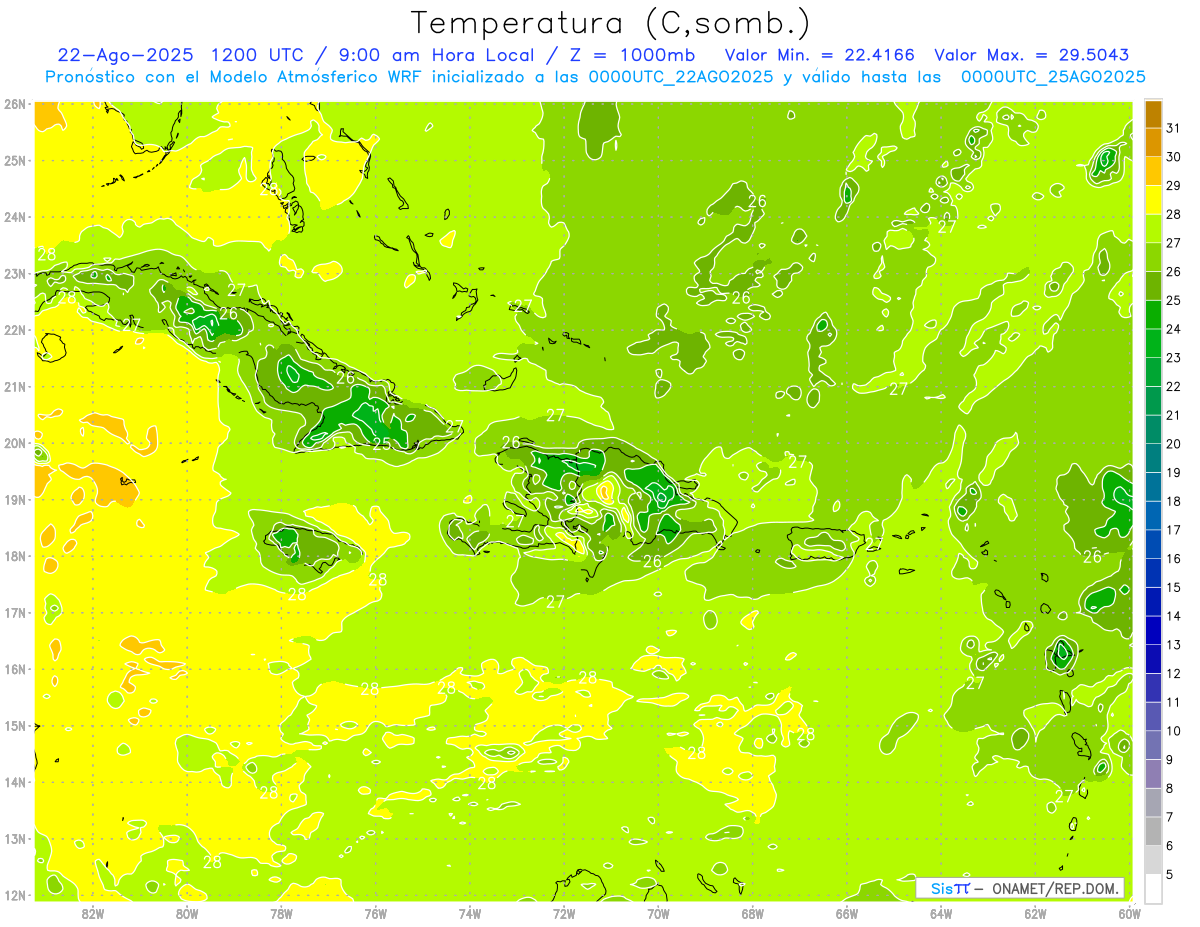Click the 26N latitude axis label
The height and width of the screenshot is (927, 1200).
pos(14,104)
